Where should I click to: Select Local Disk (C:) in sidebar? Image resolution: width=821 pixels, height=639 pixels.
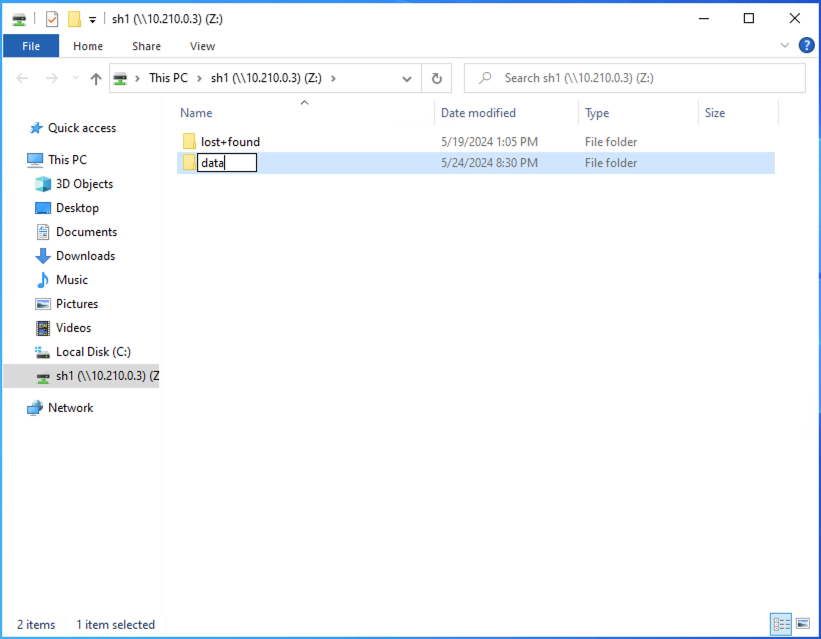(92, 351)
